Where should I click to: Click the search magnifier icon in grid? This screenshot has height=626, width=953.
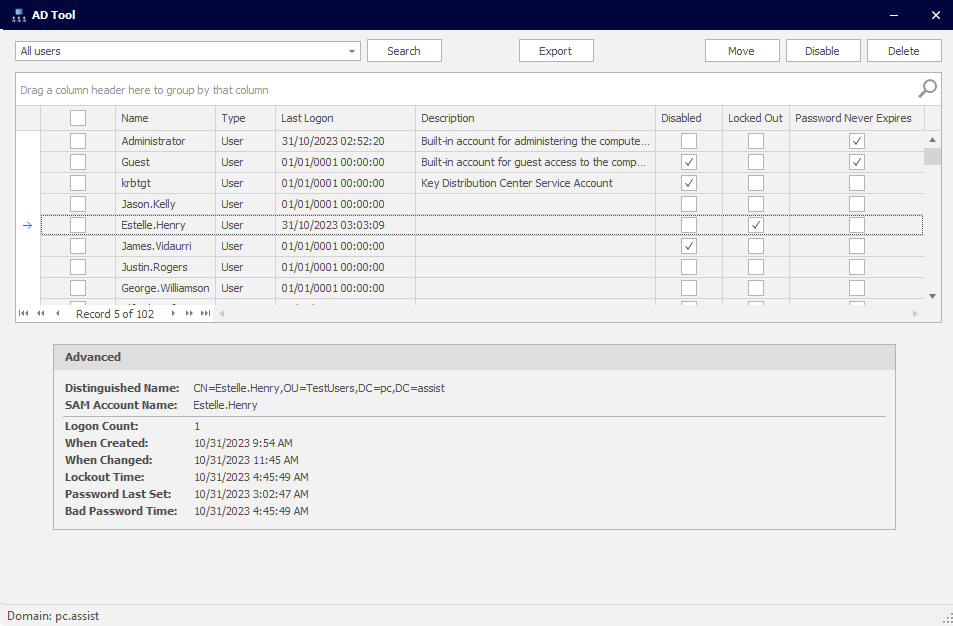[928, 88]
